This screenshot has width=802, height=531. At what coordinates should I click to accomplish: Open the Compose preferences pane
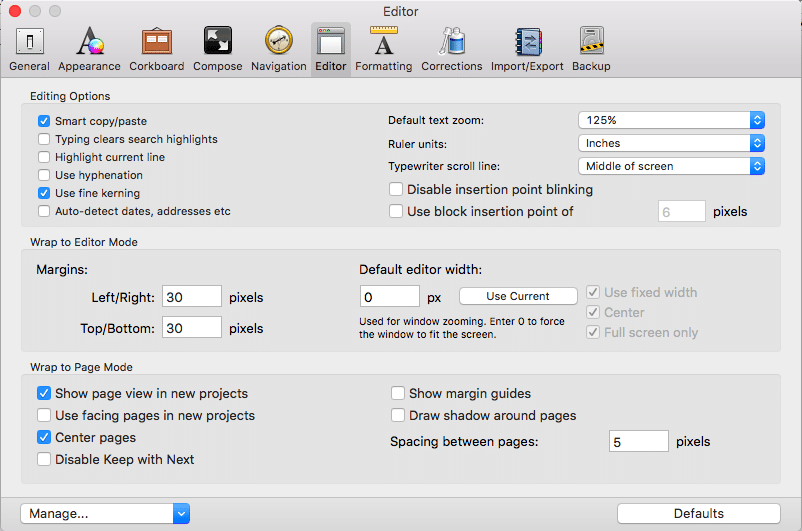(x=217, y=49)
